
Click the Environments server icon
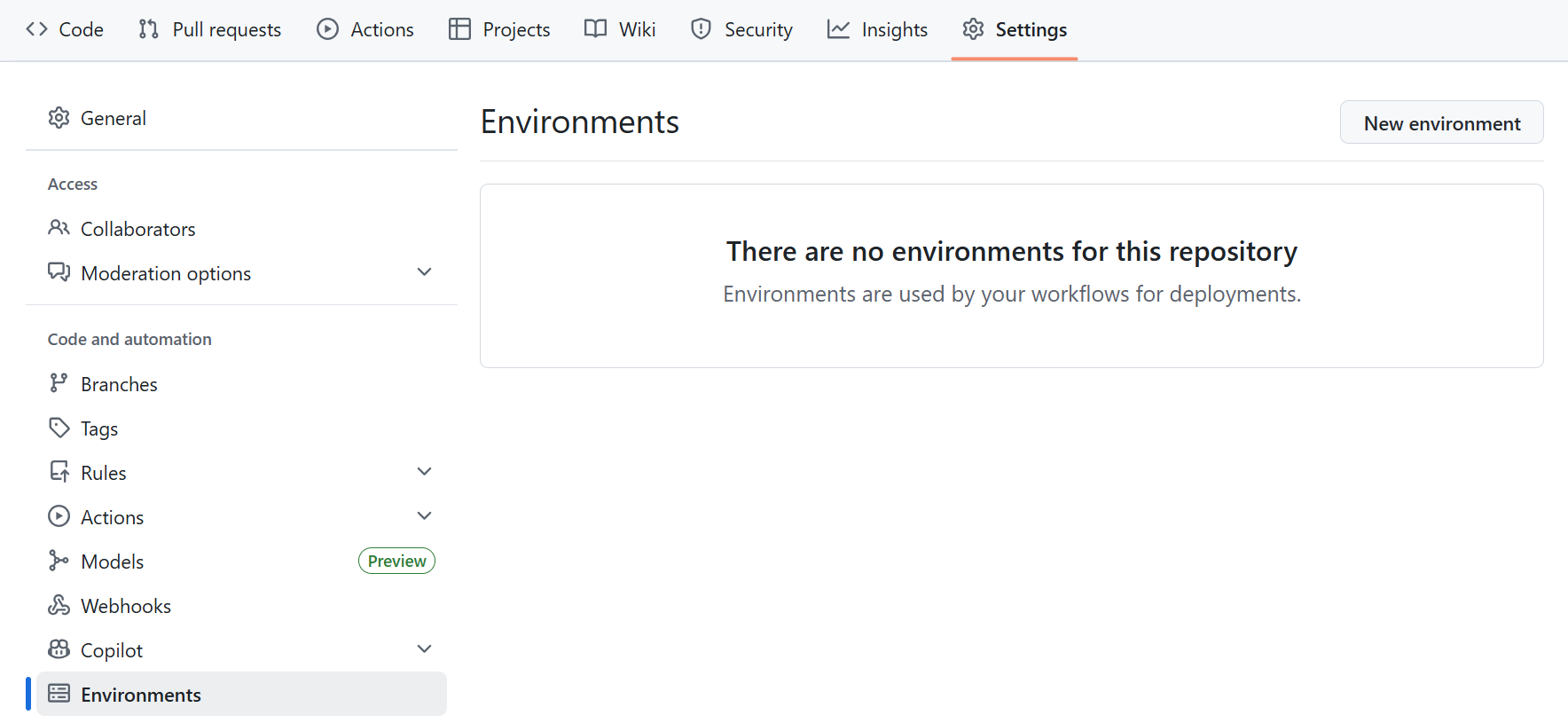pyautogui.click(x=59, y=694)
